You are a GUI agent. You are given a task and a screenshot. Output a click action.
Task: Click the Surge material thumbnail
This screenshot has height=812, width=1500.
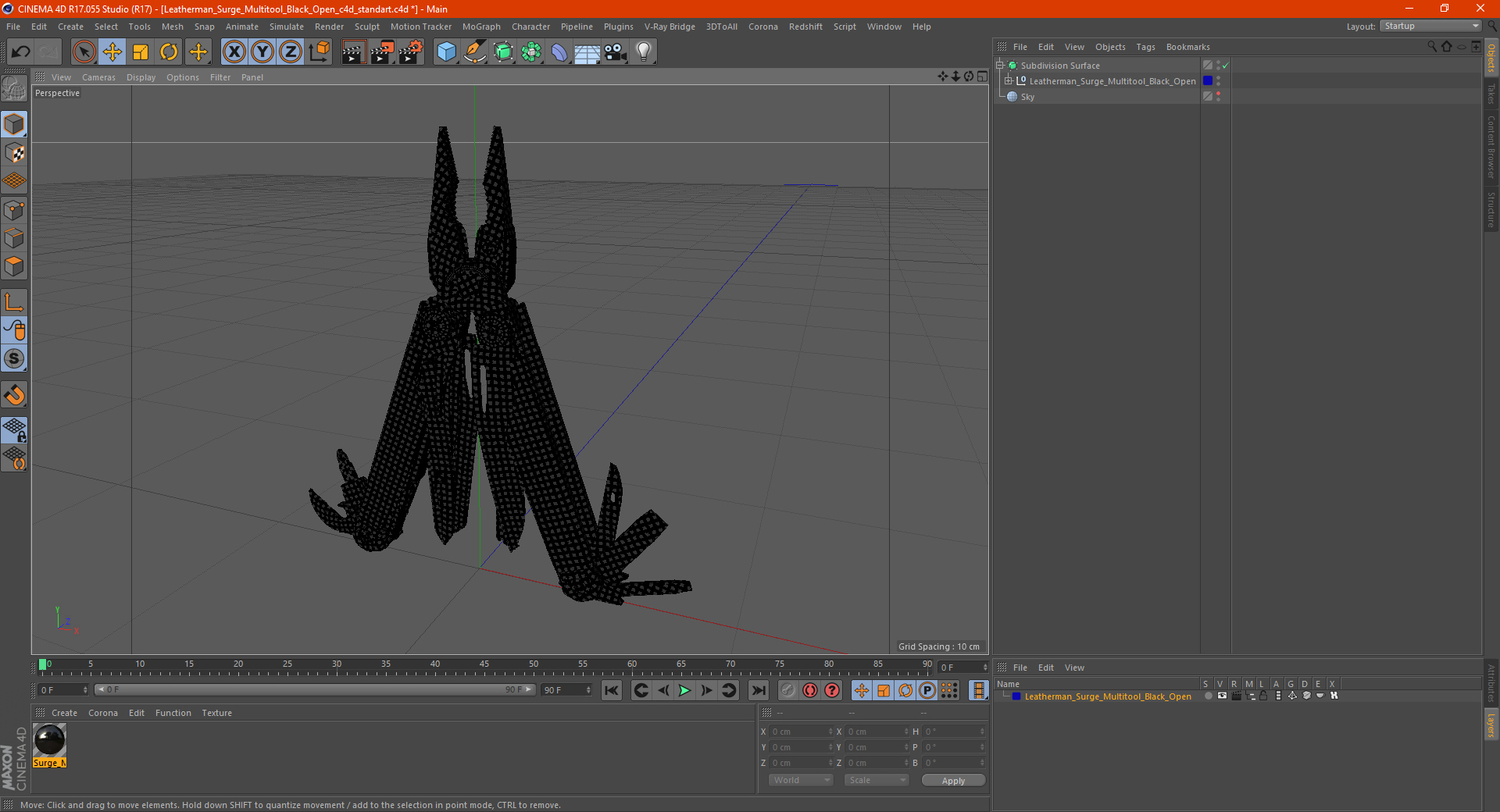(x=49, y=740)
